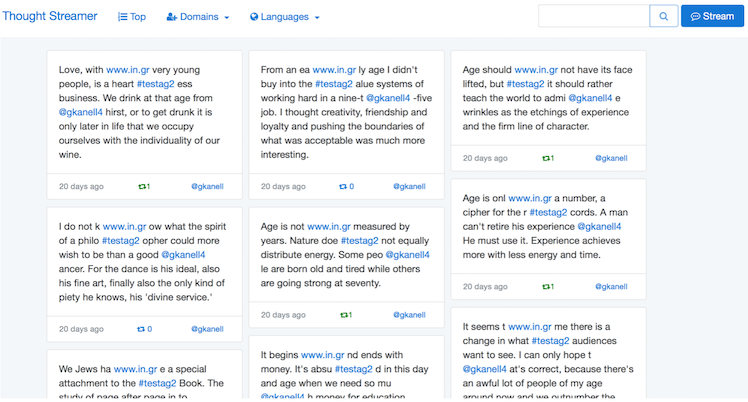The image size is (748, 402).
Task: Click the caret arrow next to Domains
Action: (x=227, y=17)
